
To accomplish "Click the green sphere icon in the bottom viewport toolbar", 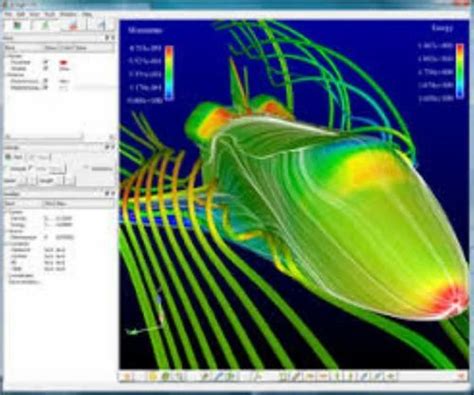I will 165,377.
